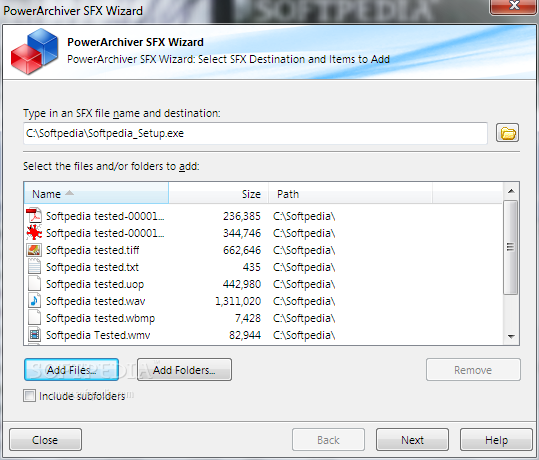This screenshot has width=539, height=460.
Task: Click the video icon beside Softpedia Tested.wmv
Action: coord(34,335)
